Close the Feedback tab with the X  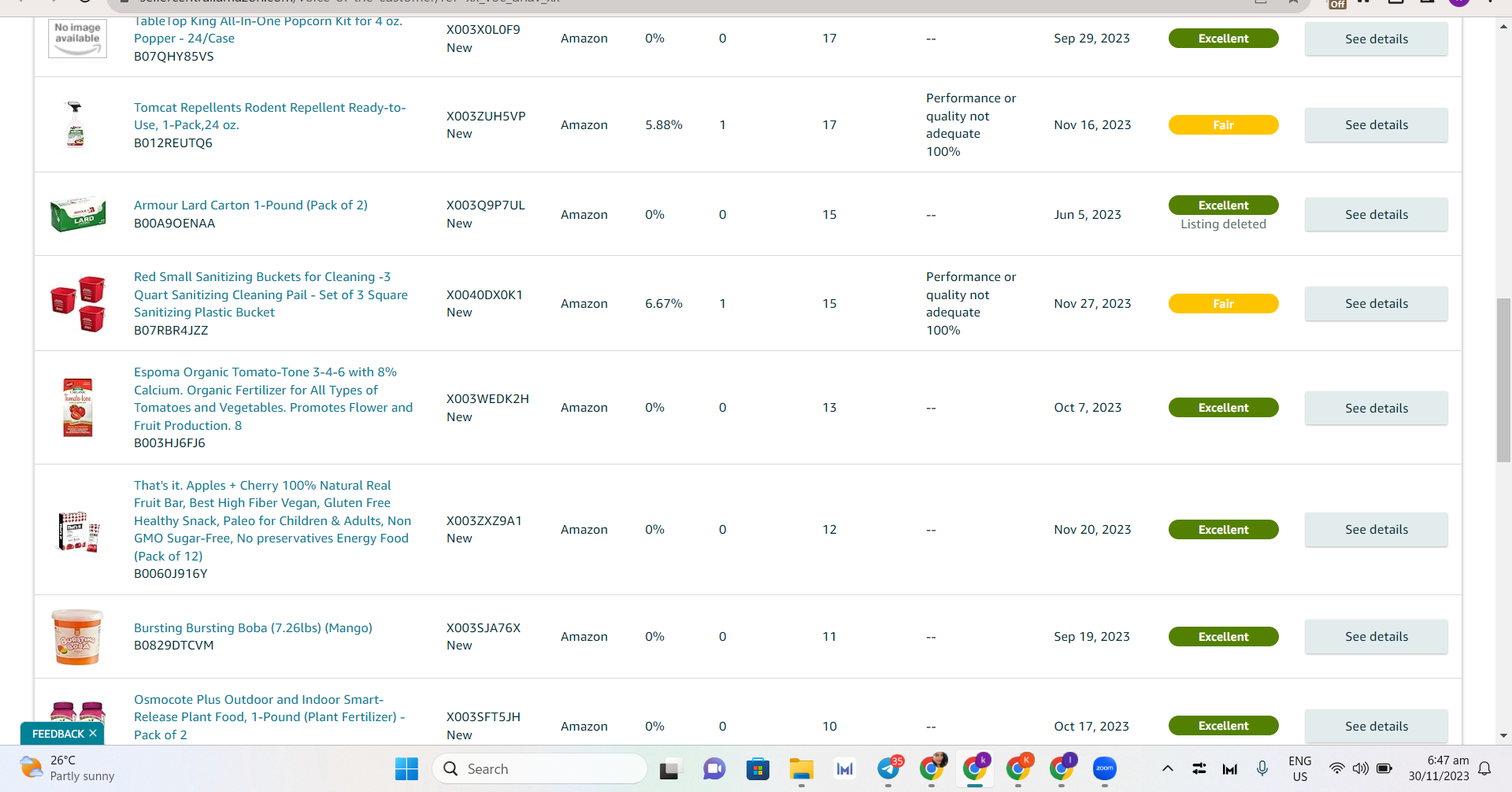(93, 733)
